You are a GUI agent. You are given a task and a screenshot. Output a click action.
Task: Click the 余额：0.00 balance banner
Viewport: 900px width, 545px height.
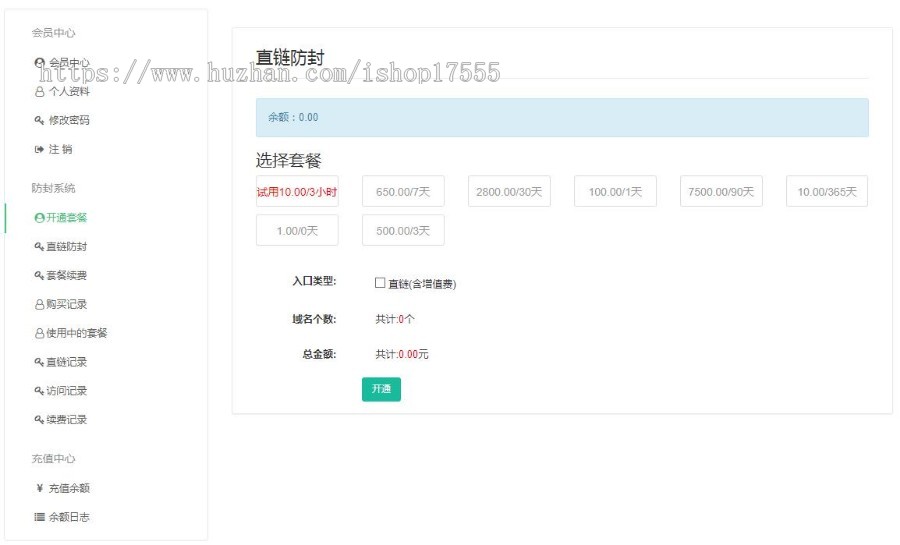[562, 118]
